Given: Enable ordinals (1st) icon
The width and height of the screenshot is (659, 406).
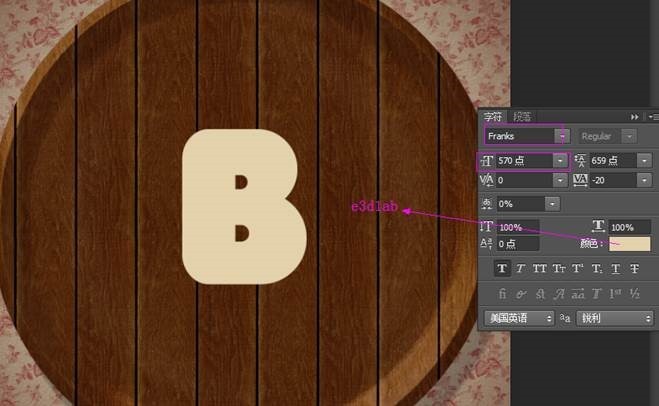Looking at the screenshot, I should [616, 294].
